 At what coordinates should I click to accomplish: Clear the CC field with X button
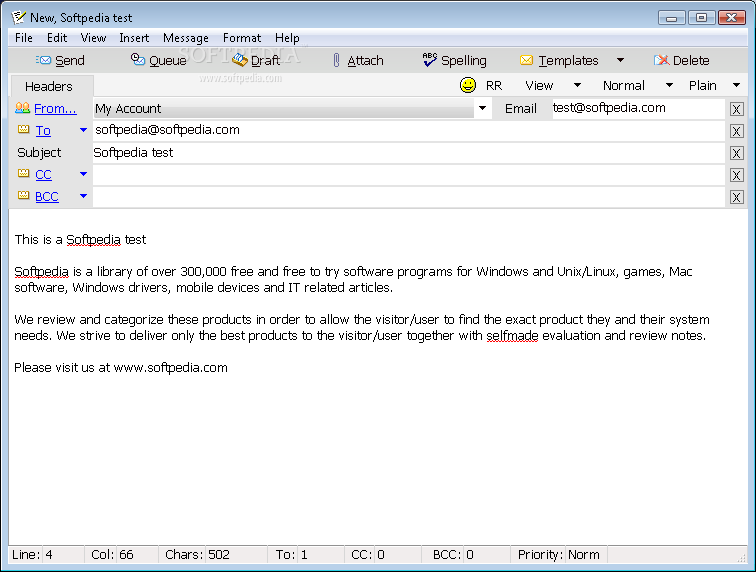point(736,175)
